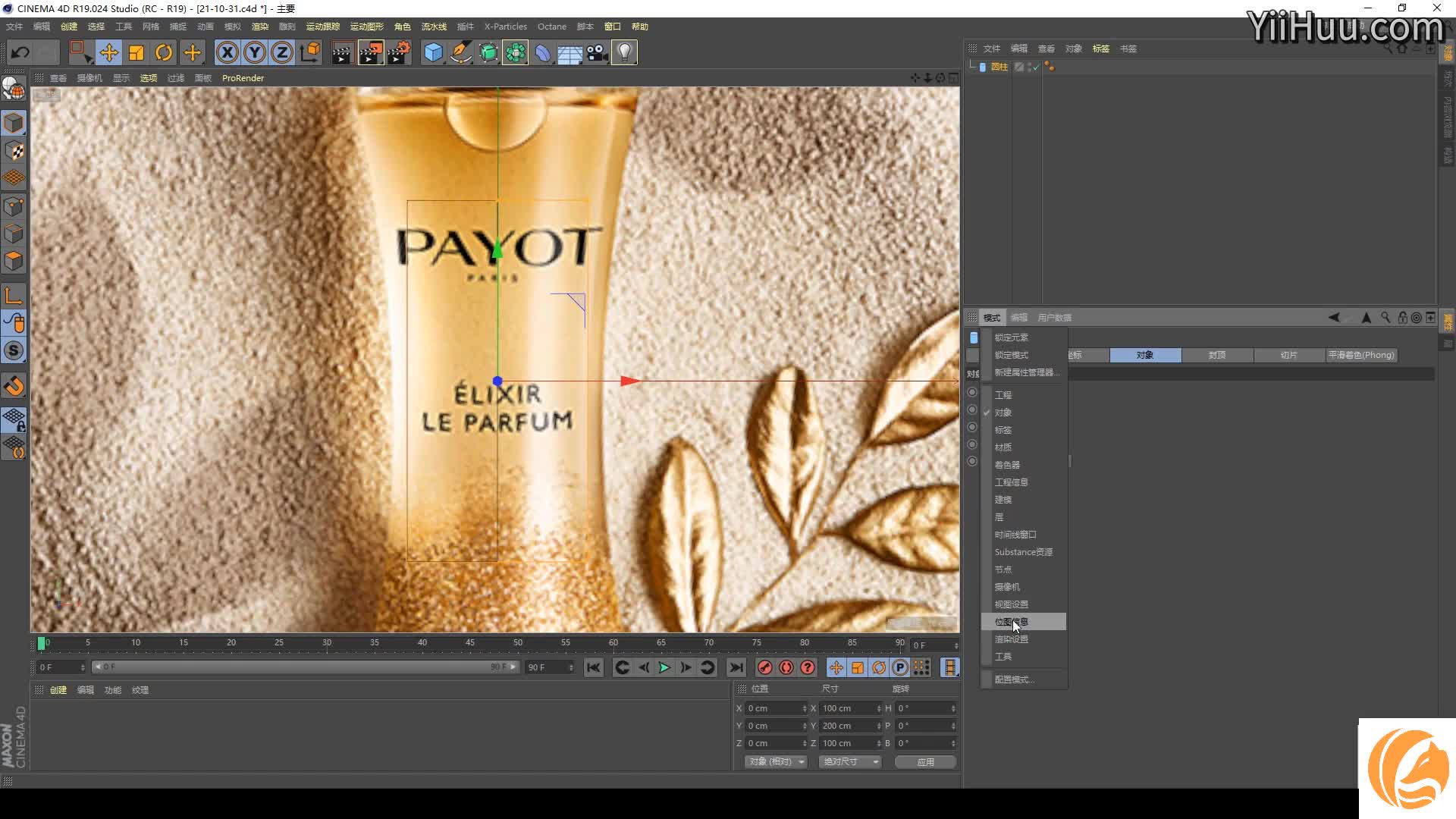Viewport: 1456px width, 819px height.
Task: Toggle the attribute manager lock icon
Action: [x=1402, y=318]
